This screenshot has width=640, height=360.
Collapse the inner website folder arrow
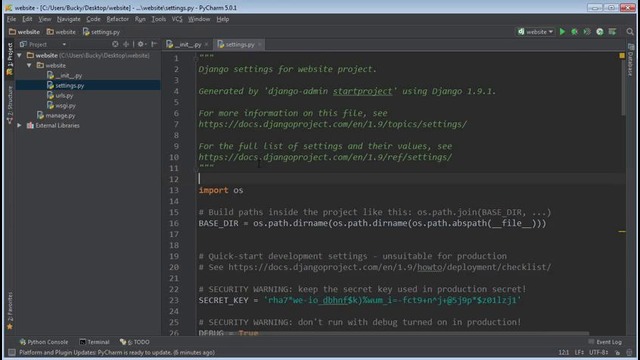click(29, 65)
